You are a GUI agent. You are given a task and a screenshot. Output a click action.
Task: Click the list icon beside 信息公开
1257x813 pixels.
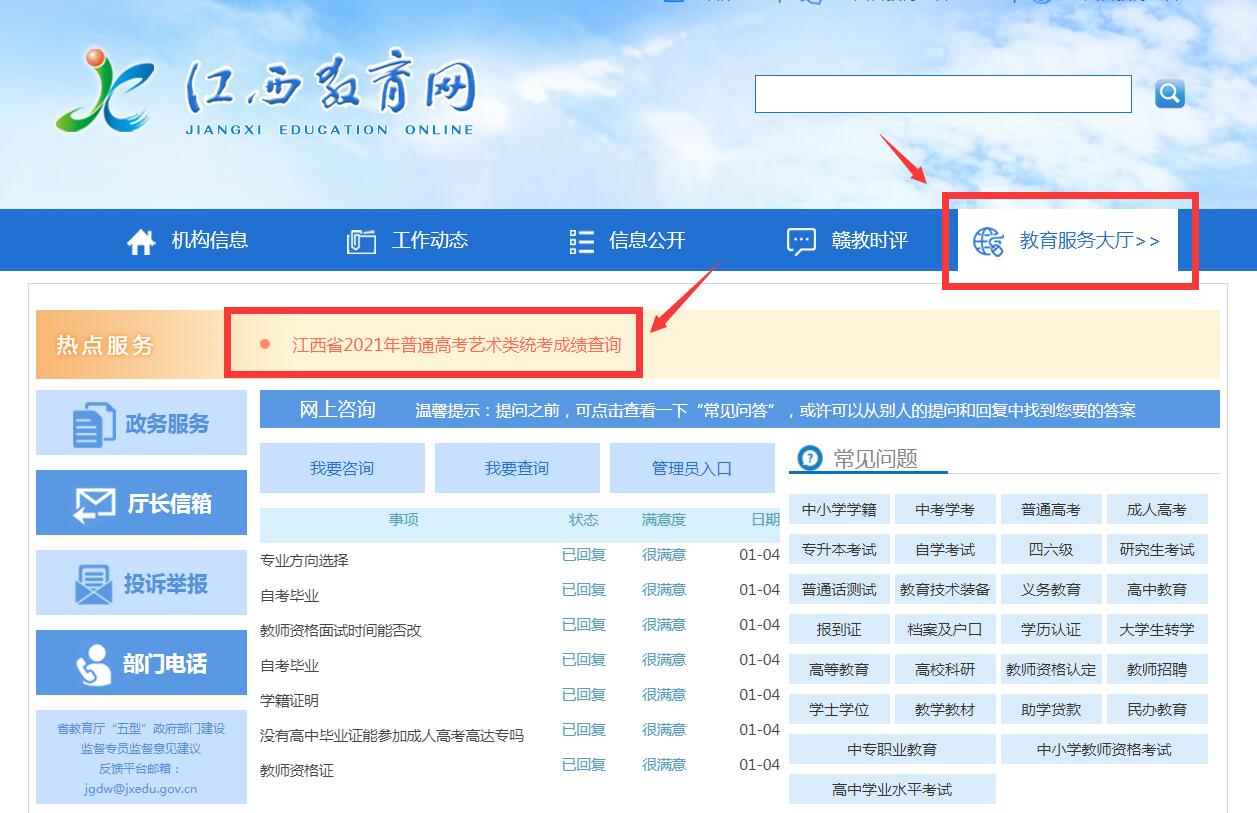(581, 241)
